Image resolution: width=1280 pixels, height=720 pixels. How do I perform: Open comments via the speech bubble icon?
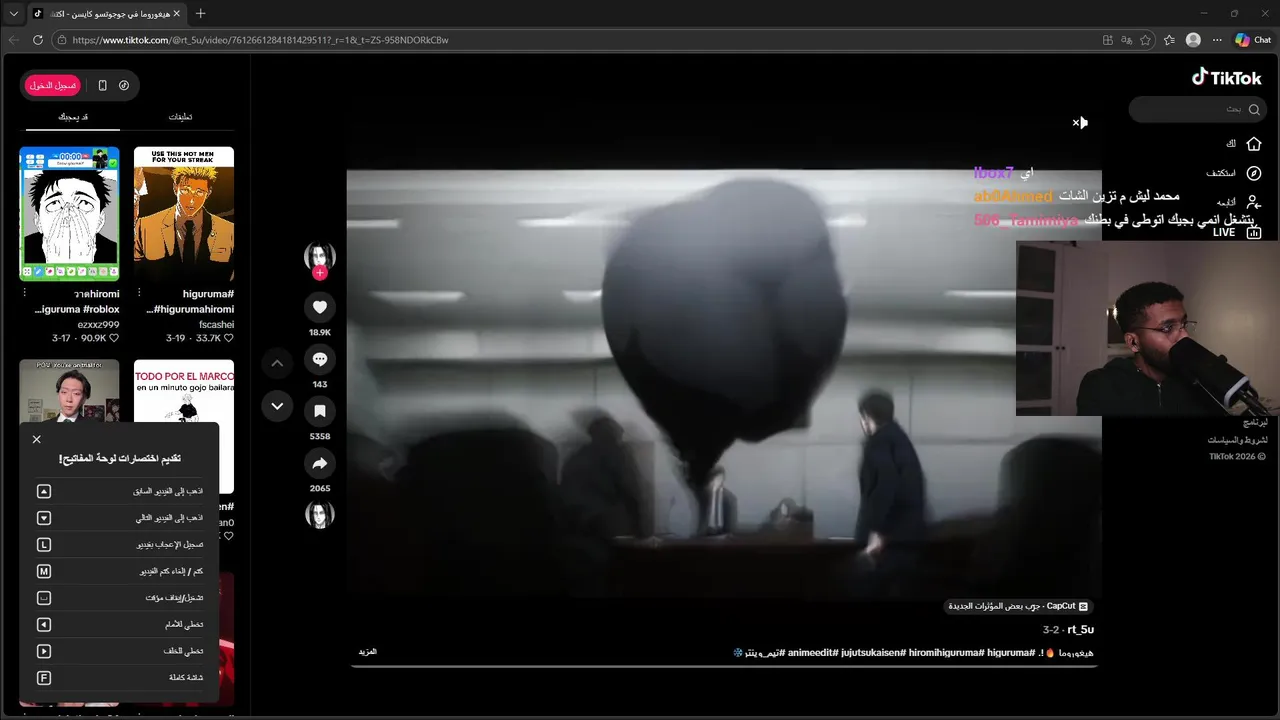pos(320,359)
